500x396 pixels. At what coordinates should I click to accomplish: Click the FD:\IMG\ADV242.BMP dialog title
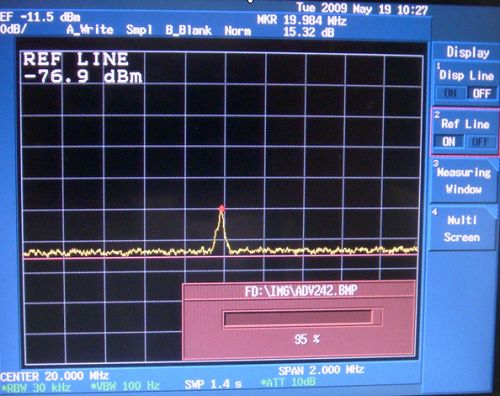(x=301, y=291)
